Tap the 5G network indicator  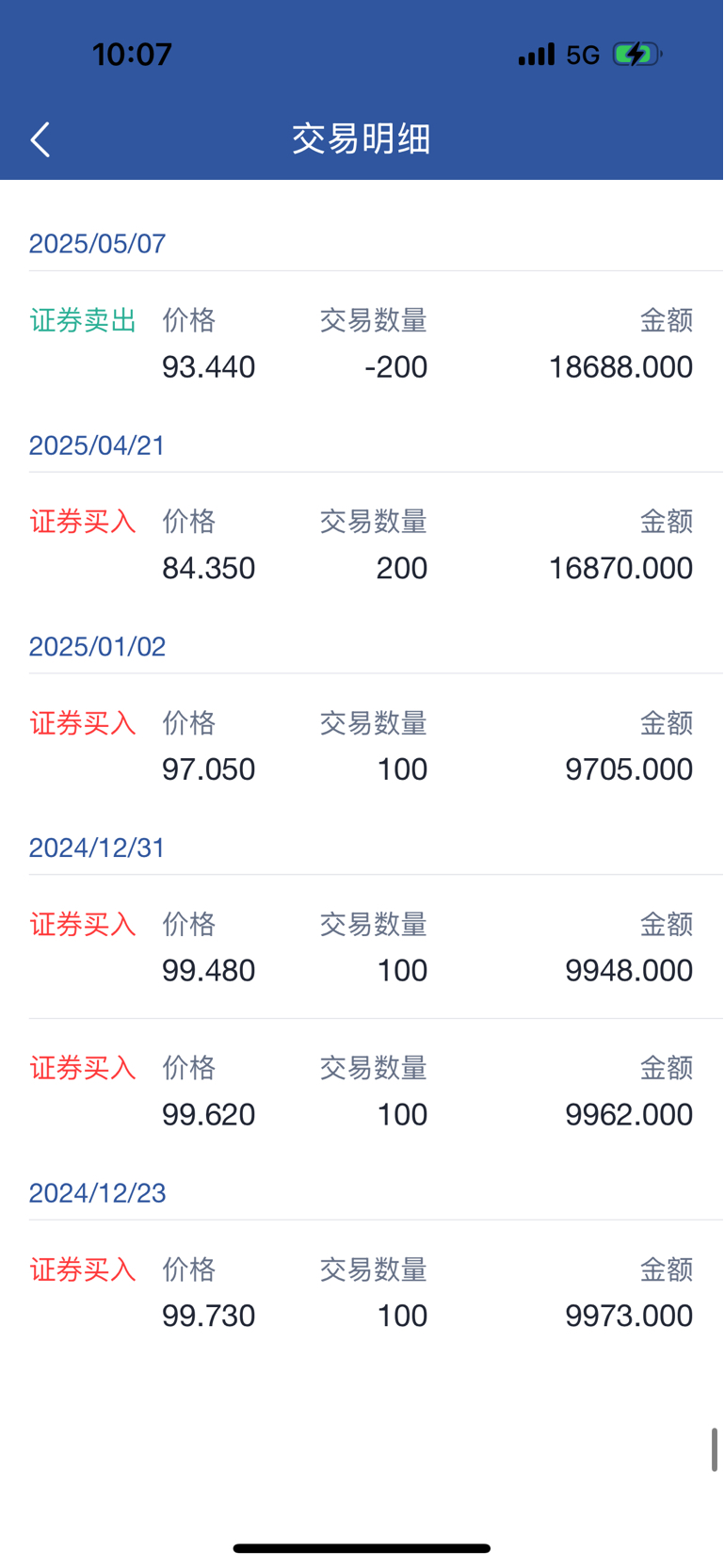(583, 56)
